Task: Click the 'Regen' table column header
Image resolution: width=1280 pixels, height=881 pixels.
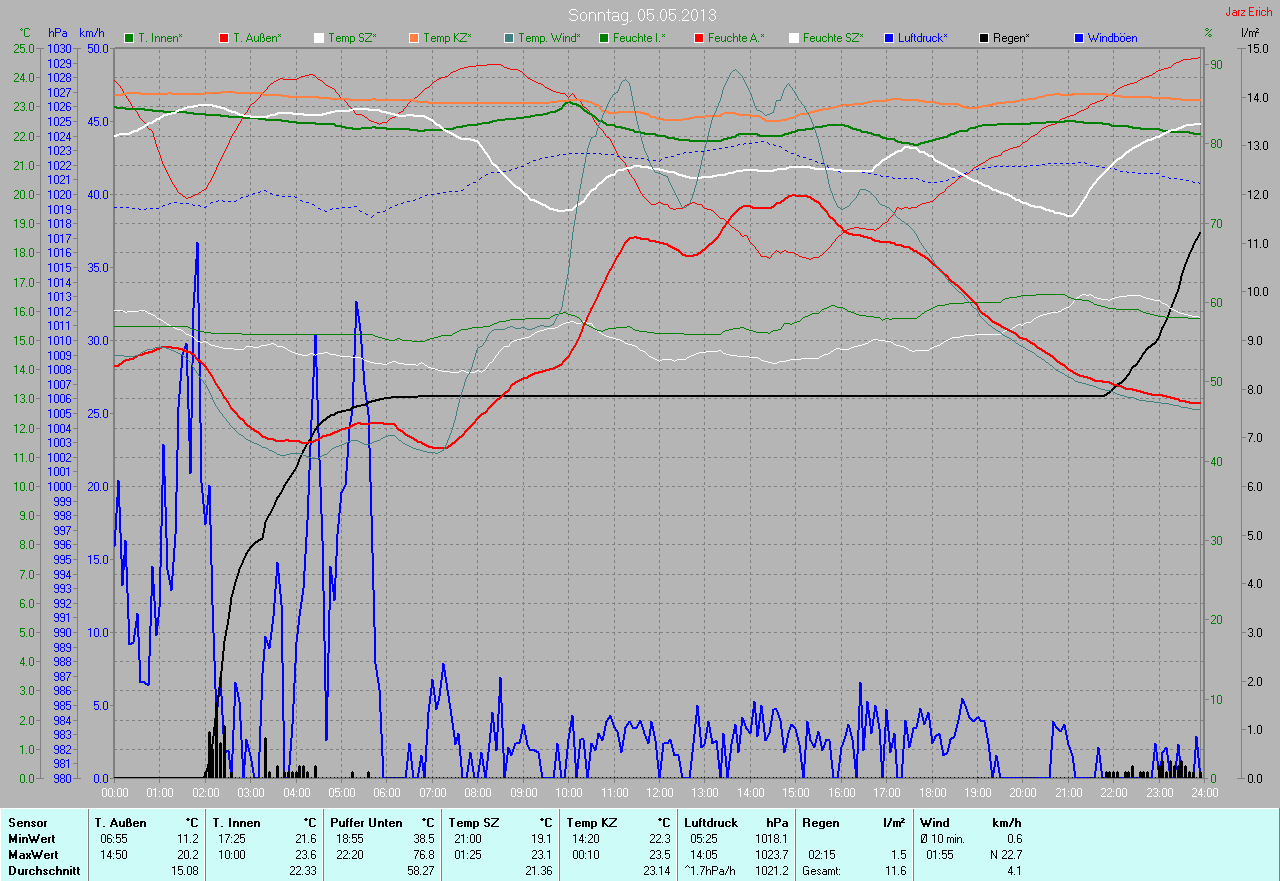Action: pos(820,822)
